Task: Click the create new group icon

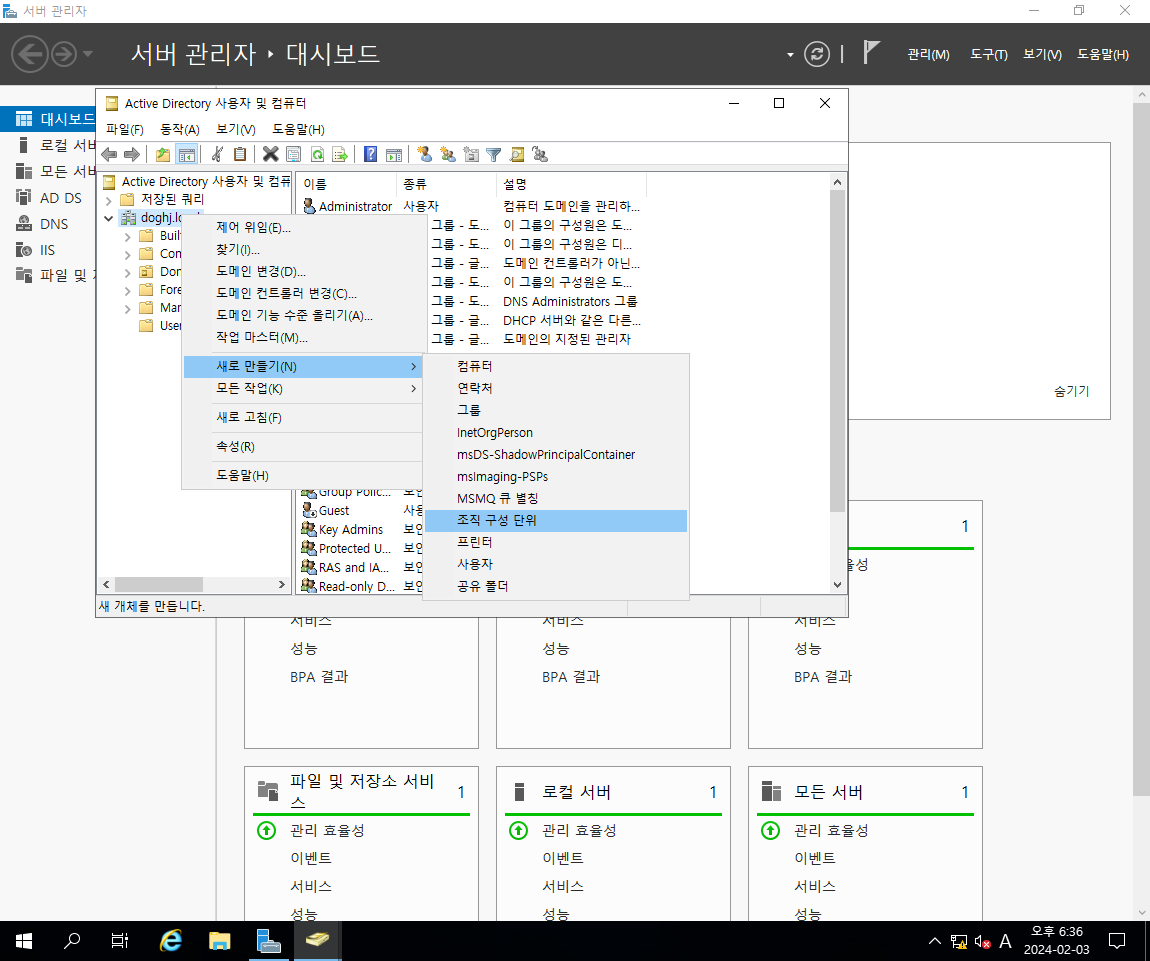Action: pyautogui.click(x=447, y=154)
